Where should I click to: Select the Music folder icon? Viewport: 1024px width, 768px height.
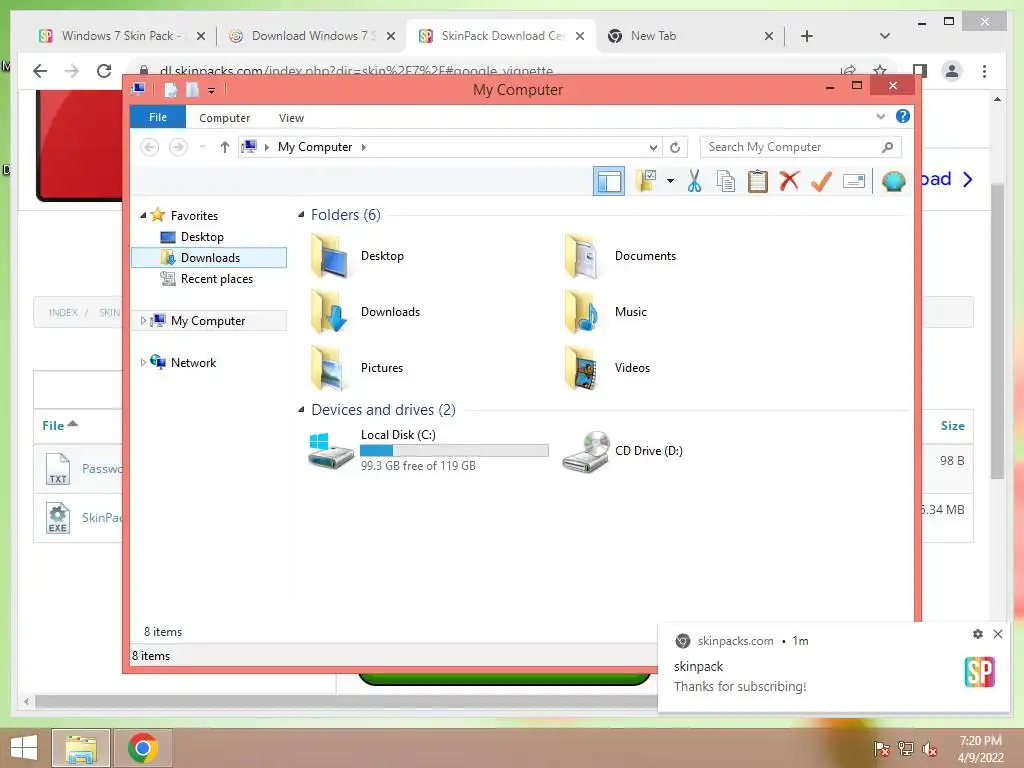582,312
